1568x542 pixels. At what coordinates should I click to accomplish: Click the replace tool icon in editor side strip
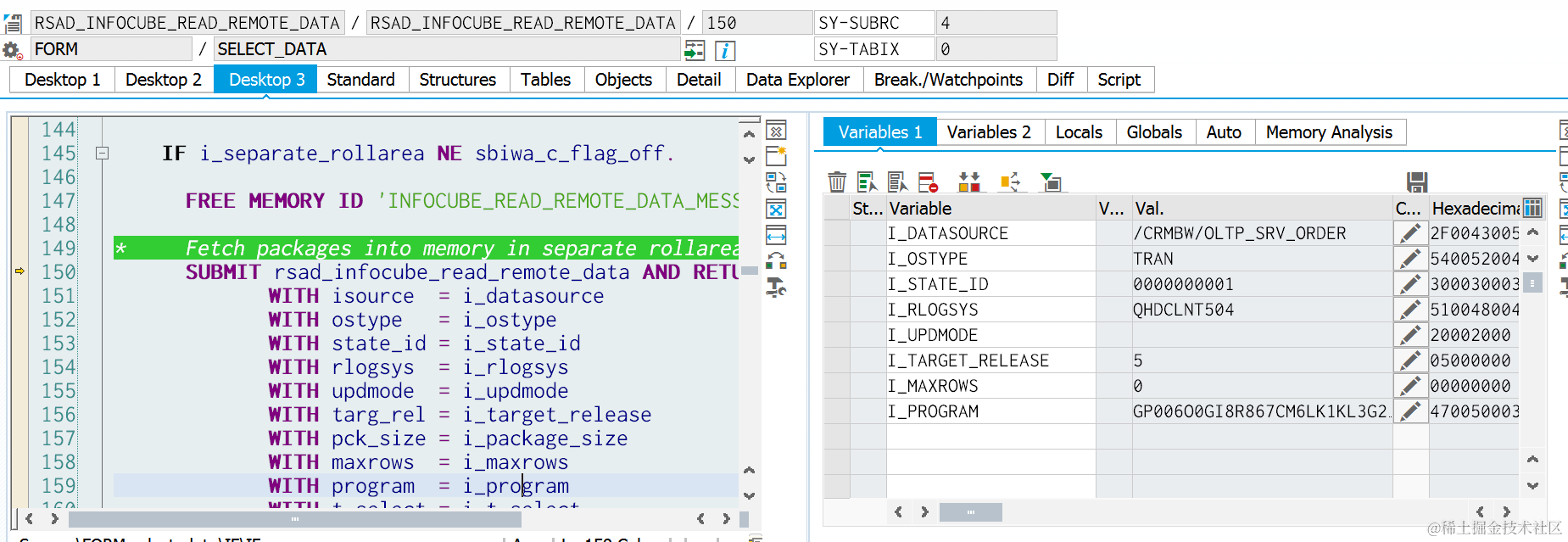click(x=776, y=182)
